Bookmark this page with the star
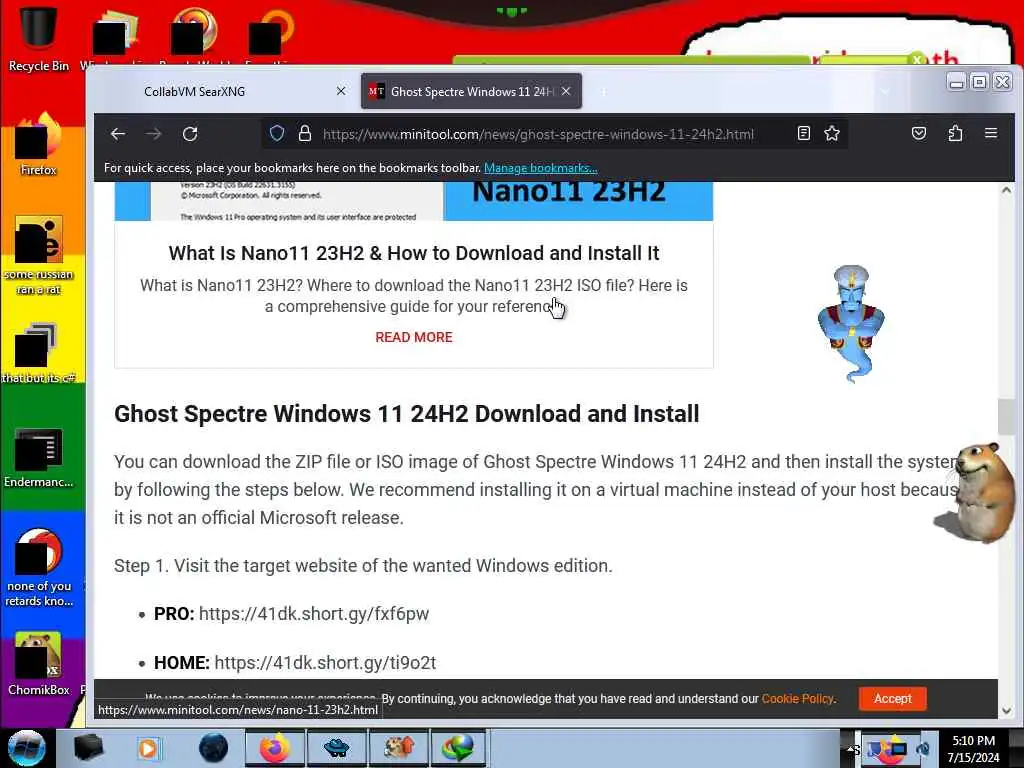The height and width of the screenshot is (768, 1024). point(832,133)
